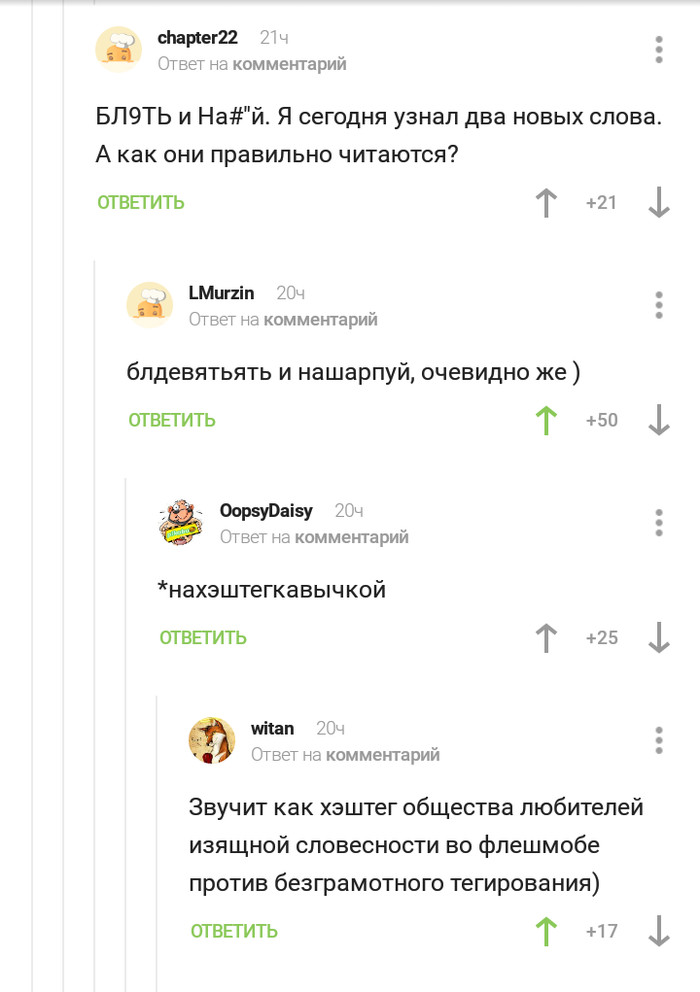The image size is (700, 992).
Task: Toggle the green upvote on witan's comment
Action: (x=546, y=931)
